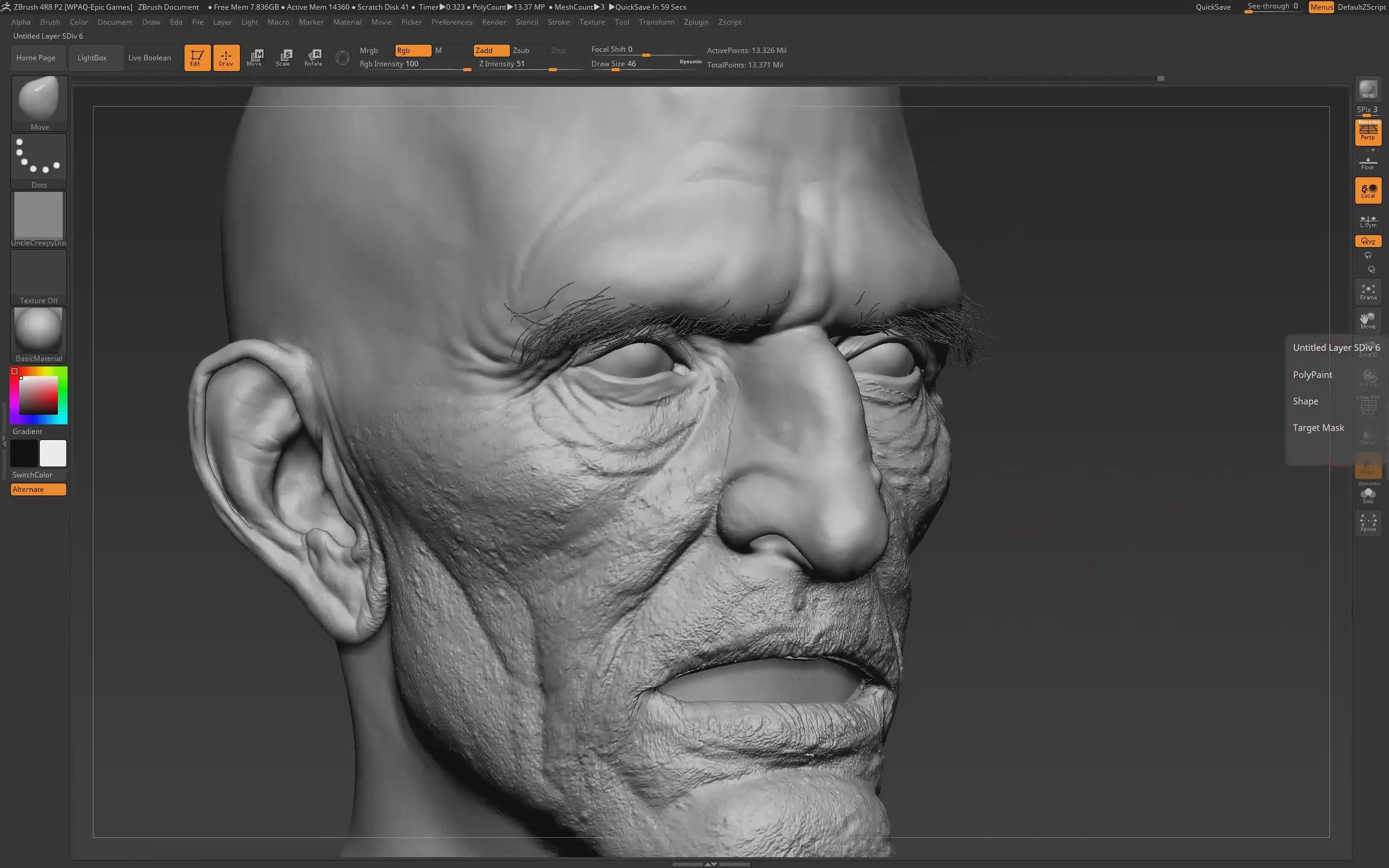Choose Target Mask in the popup

[1319, 427]
